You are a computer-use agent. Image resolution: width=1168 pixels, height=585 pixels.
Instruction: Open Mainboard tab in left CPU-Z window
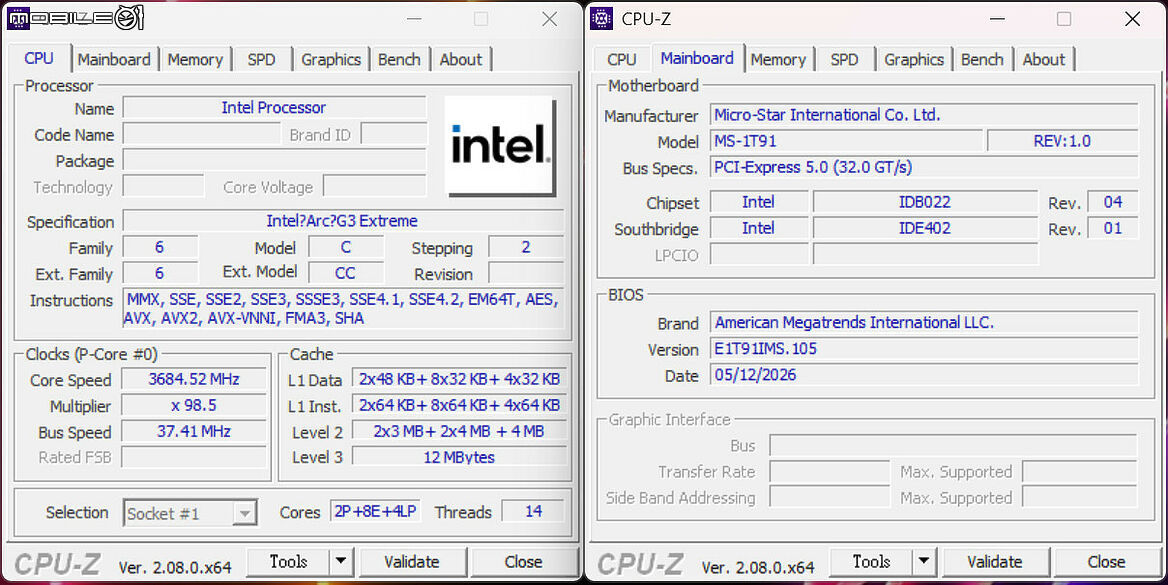[x=114, y=60]
